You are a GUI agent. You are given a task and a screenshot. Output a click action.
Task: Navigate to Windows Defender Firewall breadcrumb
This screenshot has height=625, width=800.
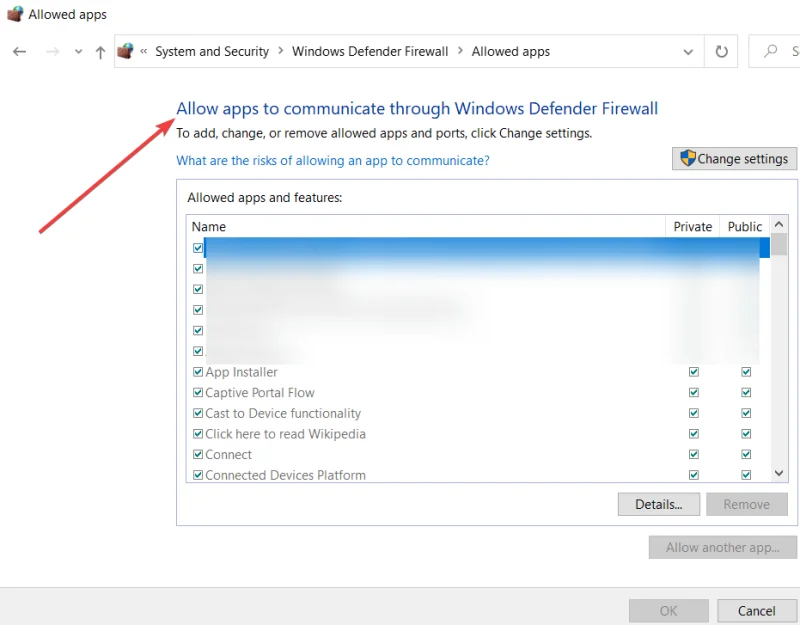370,51
